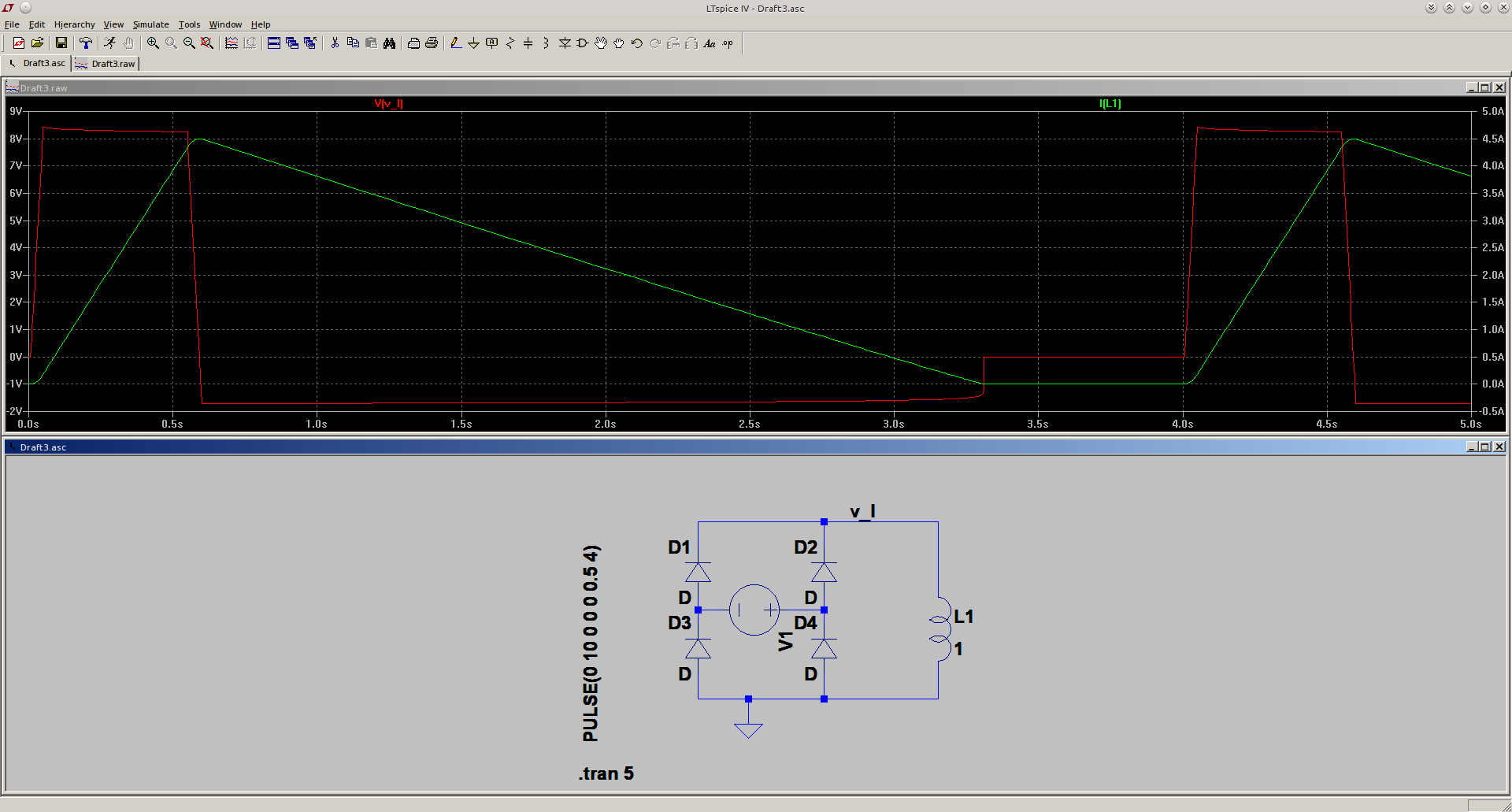Autorange the plot with waveform icon
Image resolution: width=1512 pixels, height=812 pixels.
[x=232, y=43]
